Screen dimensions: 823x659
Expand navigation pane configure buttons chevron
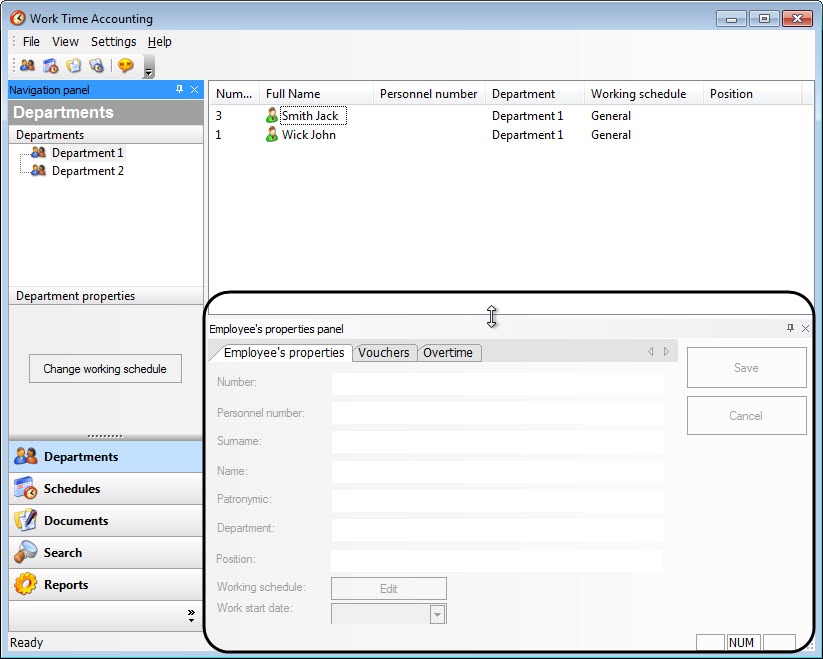coord(191,616)
